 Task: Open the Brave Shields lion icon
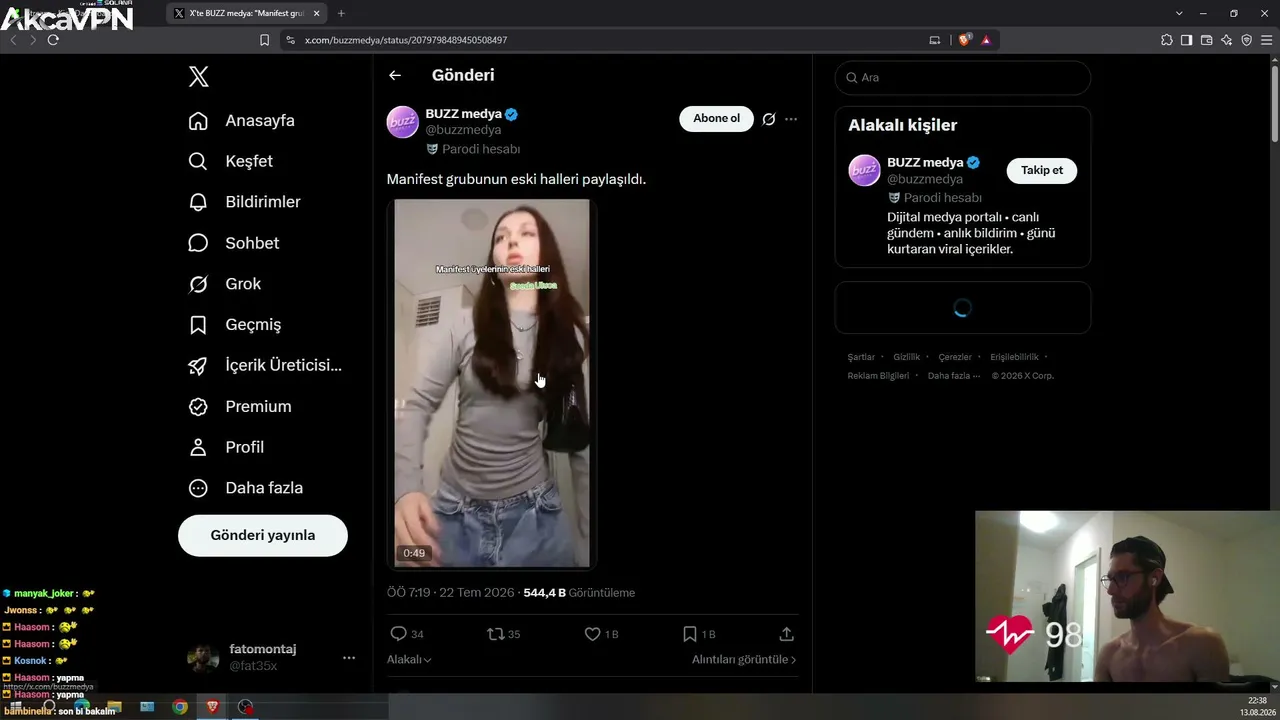[x=965, y=40]
